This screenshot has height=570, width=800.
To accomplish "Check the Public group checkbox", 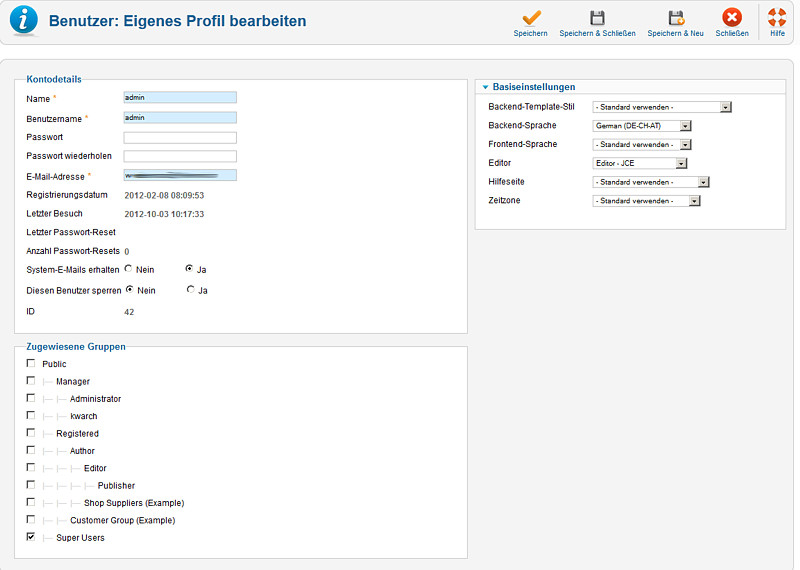I will click(31, 363).
